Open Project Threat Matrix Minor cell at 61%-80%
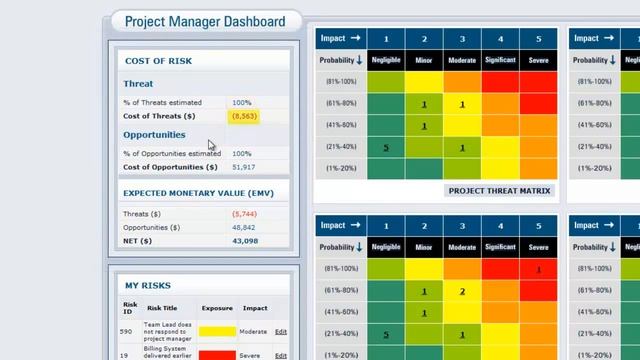 click(x=424, y=104)
